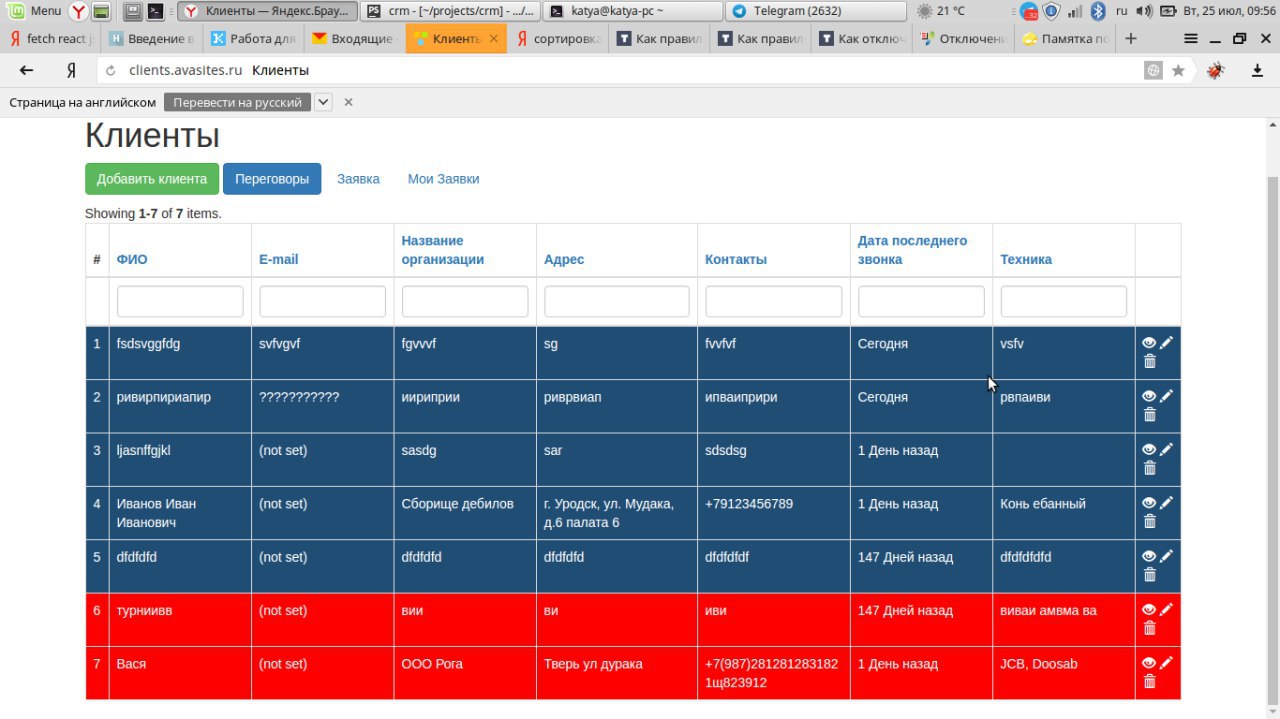Edit client турниивв with the pencil icon
The height and width of the screenshot is (719, 1280).
coord(1166,609)
